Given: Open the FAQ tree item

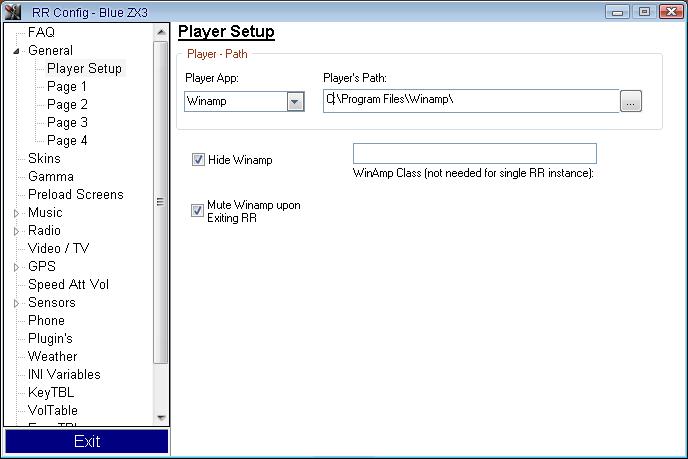Looking at the screenshot, I should click(x=41, y=33).
